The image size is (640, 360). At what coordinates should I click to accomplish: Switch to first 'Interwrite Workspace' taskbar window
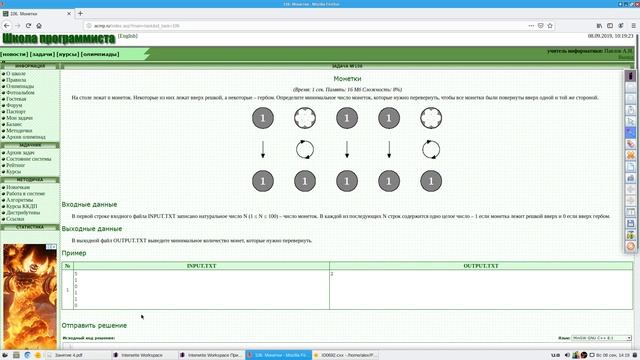pyautogui.click(x=144, y=355)
